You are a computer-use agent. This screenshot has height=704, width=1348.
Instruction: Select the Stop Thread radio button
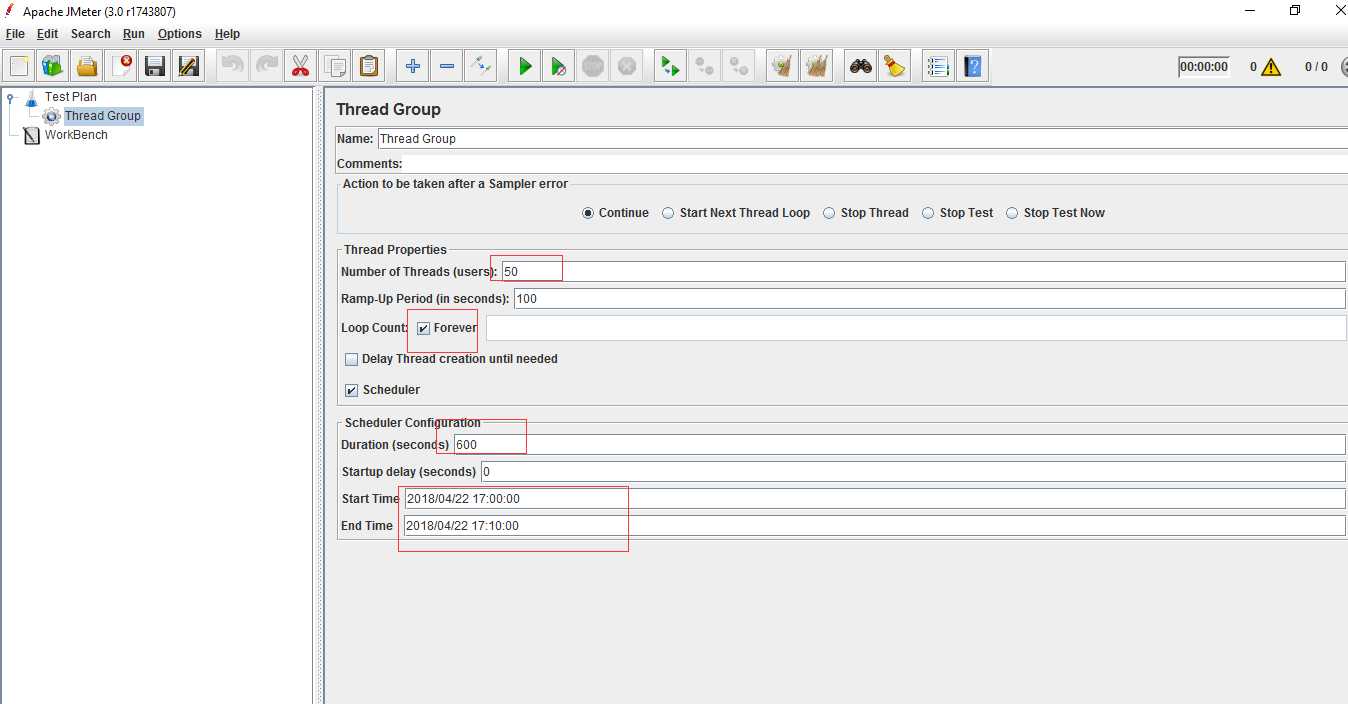tap(830, 213)
